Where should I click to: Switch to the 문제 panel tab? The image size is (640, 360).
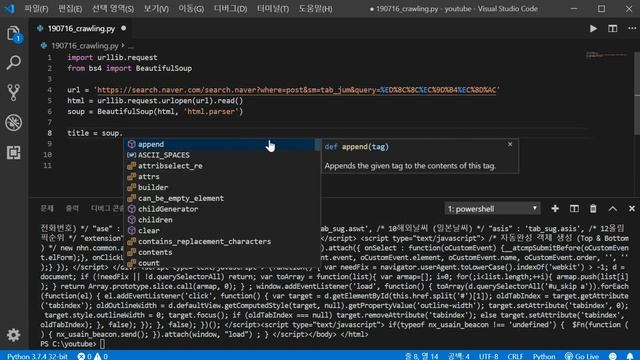click(47, 209)
